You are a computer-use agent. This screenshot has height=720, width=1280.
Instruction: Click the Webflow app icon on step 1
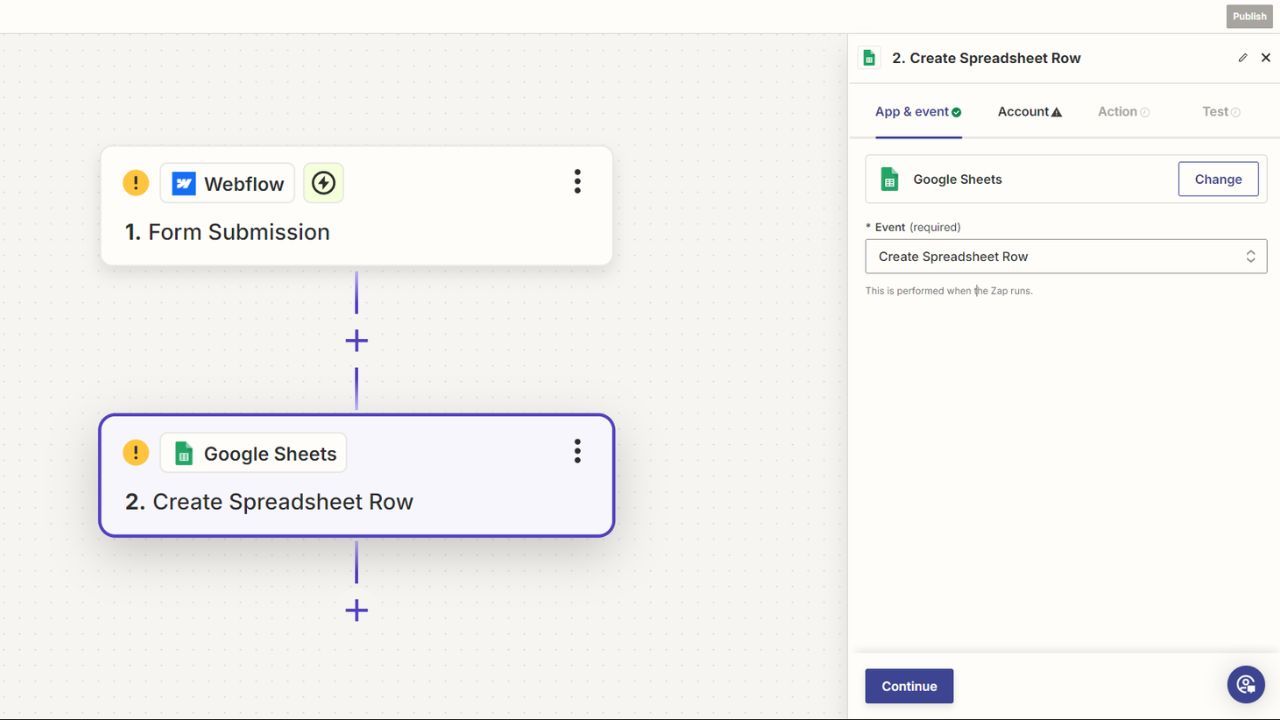[x=183, y=183]
